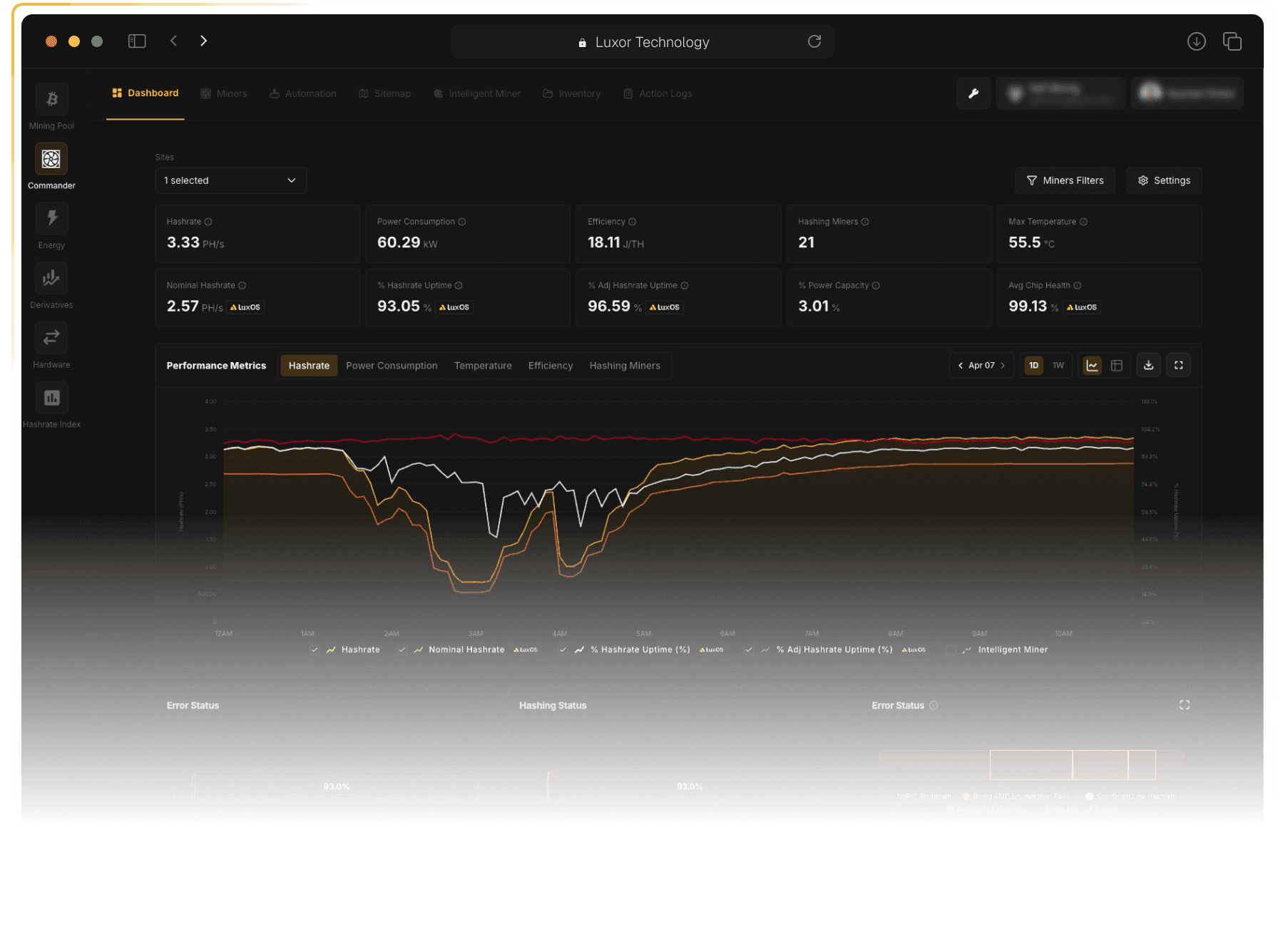Viewport: 1288px width, 941px height.
Task: Switch chart to line graph view
Action: point(1092,366)
